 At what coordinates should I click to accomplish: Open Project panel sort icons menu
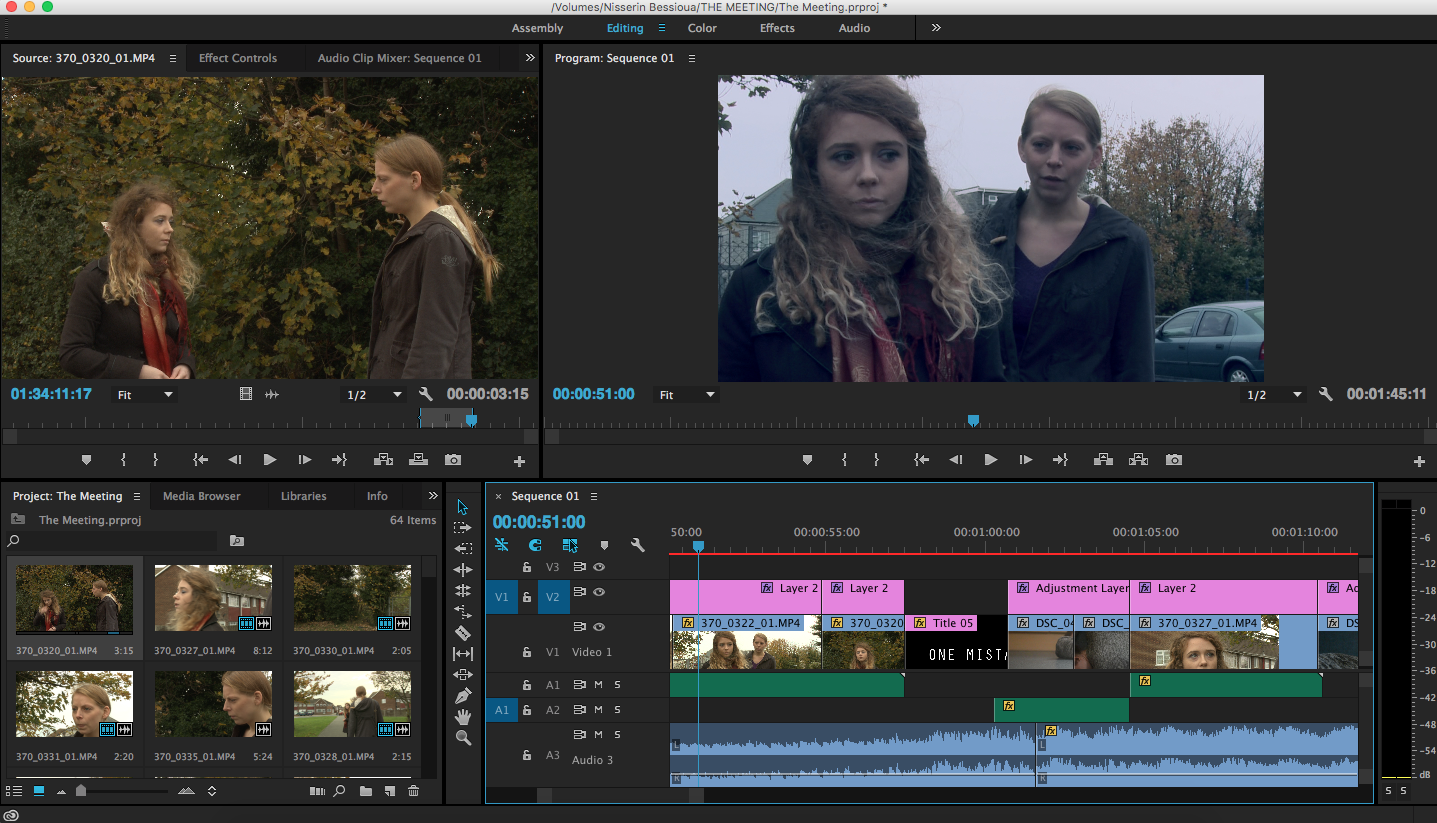point(212,791)
